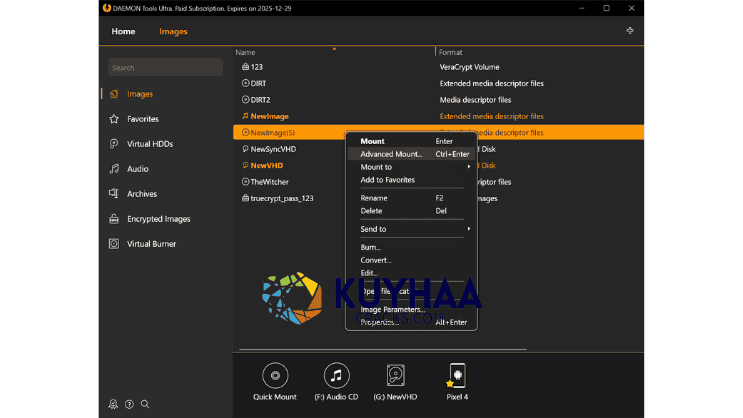Click the DAEMON Tools logo in title bar

coord(107,8)
